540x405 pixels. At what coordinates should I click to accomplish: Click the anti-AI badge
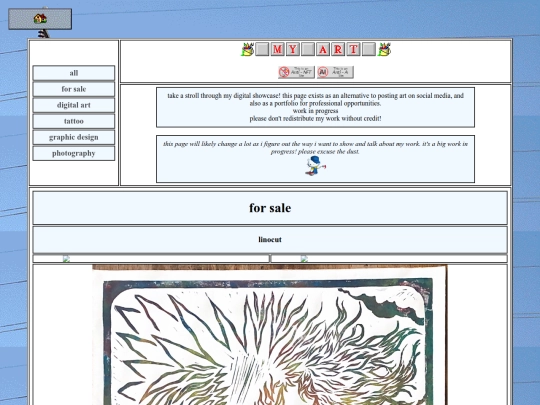pos(335,72)
